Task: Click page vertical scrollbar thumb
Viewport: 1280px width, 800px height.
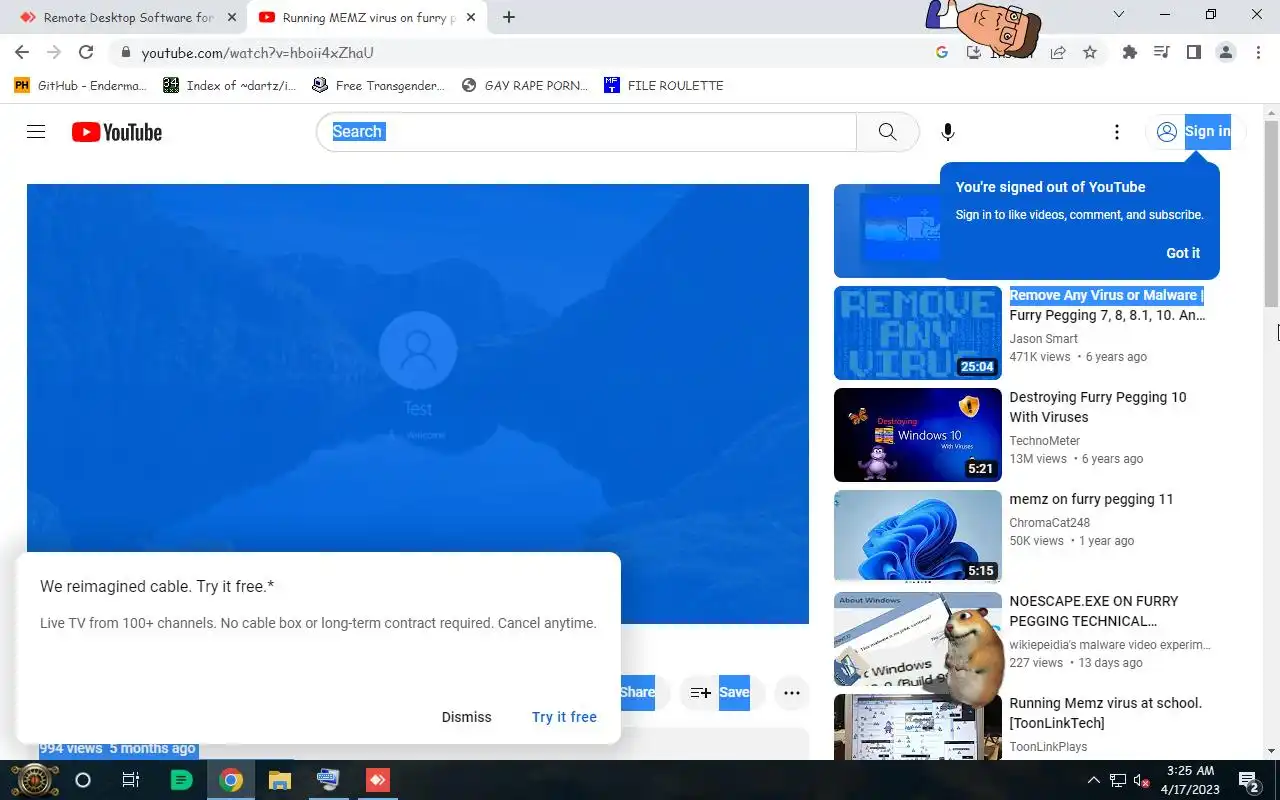Action: pos(1271,213)
